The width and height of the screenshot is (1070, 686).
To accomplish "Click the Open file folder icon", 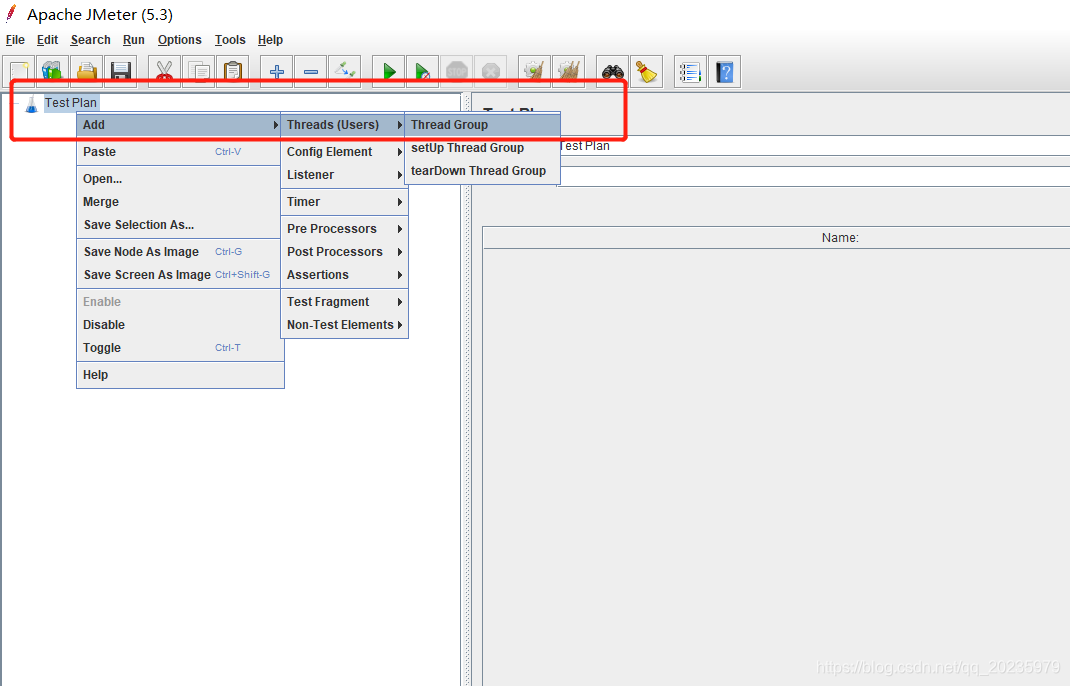I will click(x=87, y=71).
